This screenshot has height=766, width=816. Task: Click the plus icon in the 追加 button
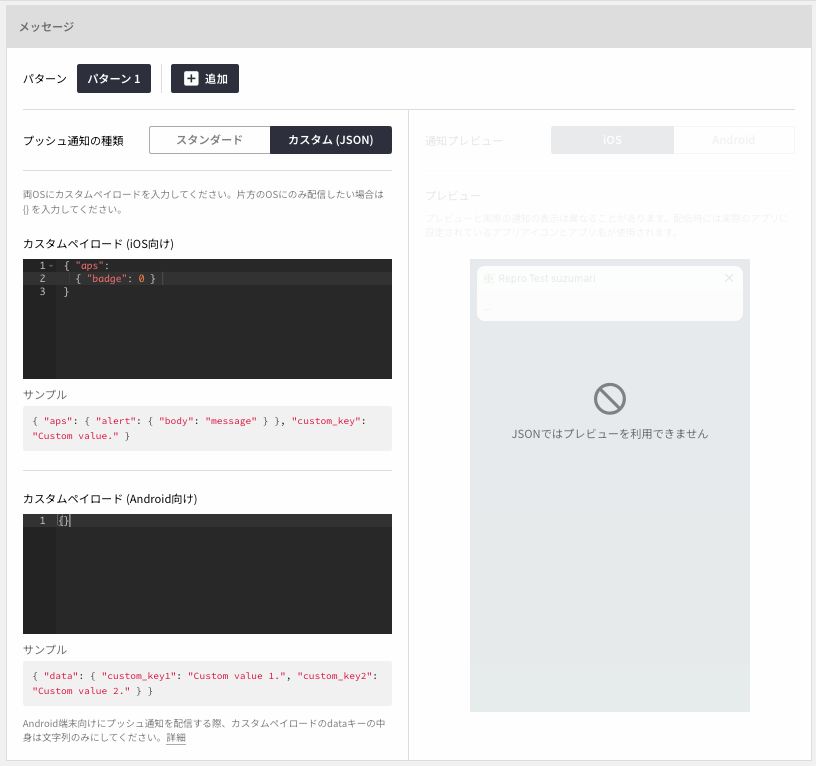[192, 79]
